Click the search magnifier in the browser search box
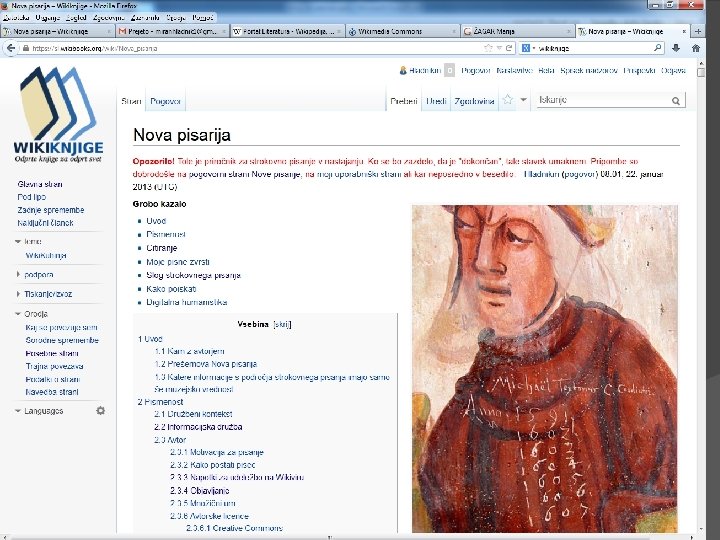The width and height of the screenshot is (720, 540). coord(658,47)
